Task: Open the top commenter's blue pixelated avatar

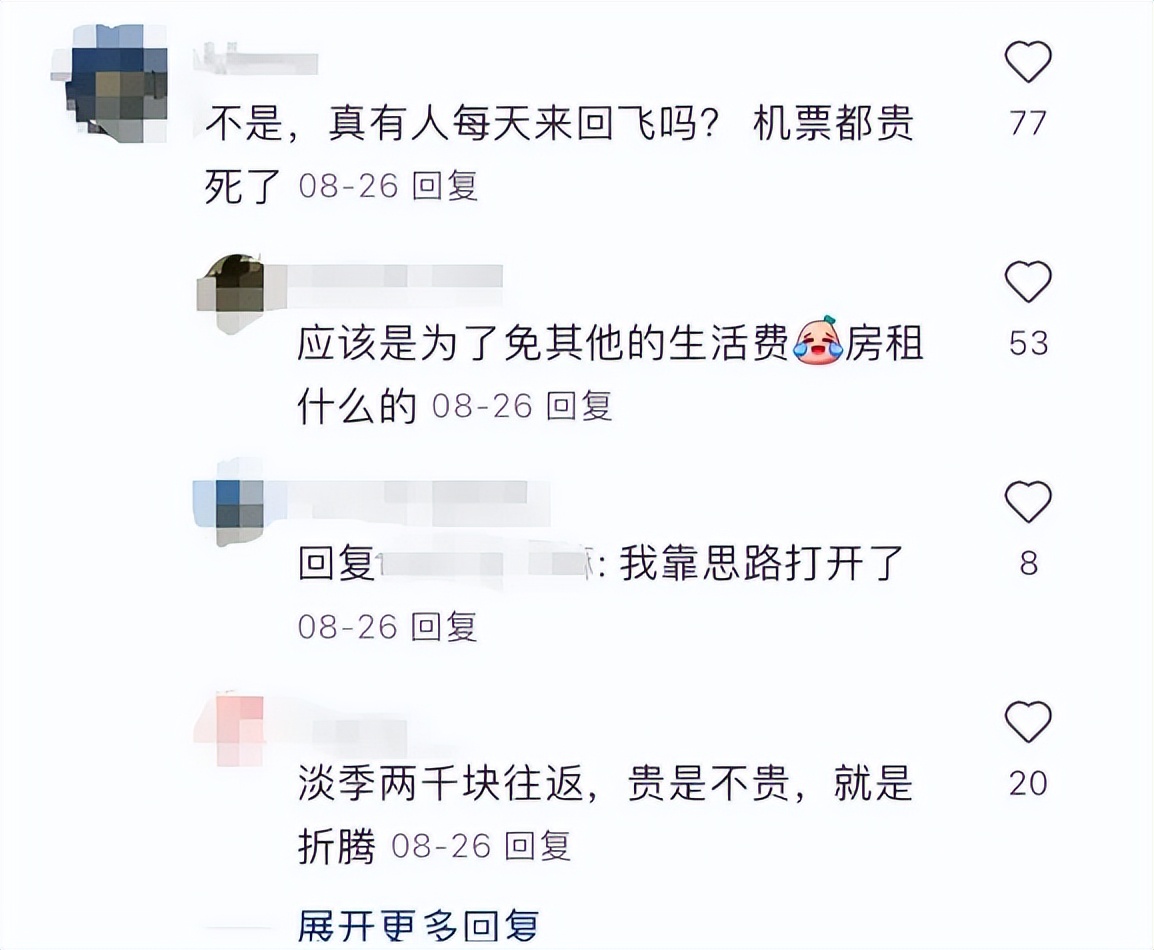Action: [x=110, y=83]
